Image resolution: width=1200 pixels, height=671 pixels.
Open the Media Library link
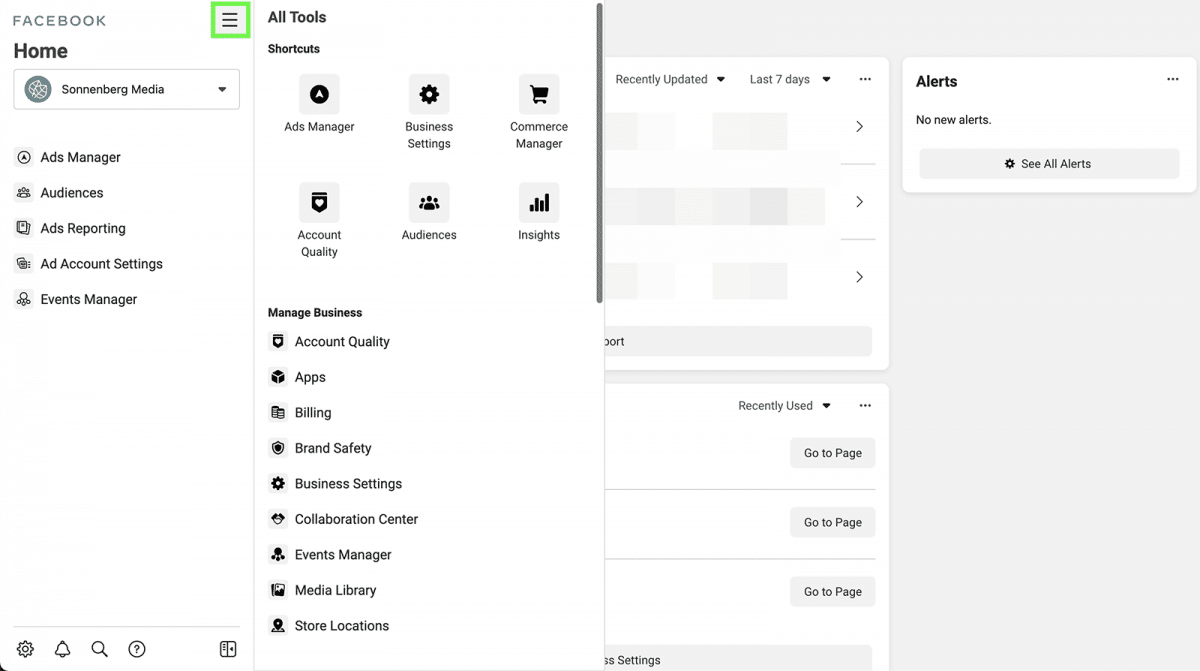[x=335, y=590]
